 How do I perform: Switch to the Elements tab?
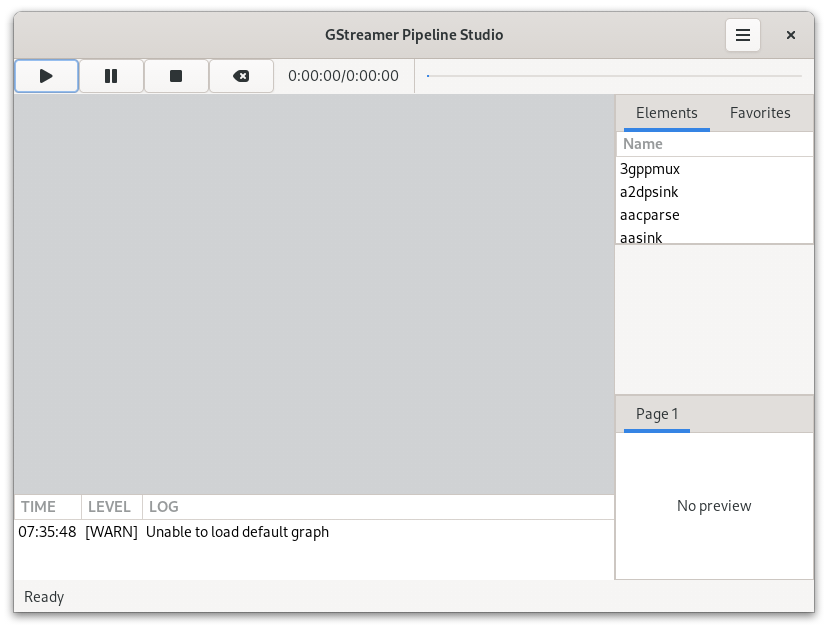point(666,113)
